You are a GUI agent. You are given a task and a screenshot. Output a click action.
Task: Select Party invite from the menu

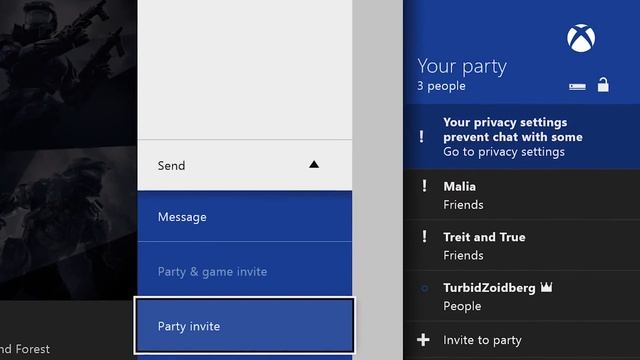[244, 325]
